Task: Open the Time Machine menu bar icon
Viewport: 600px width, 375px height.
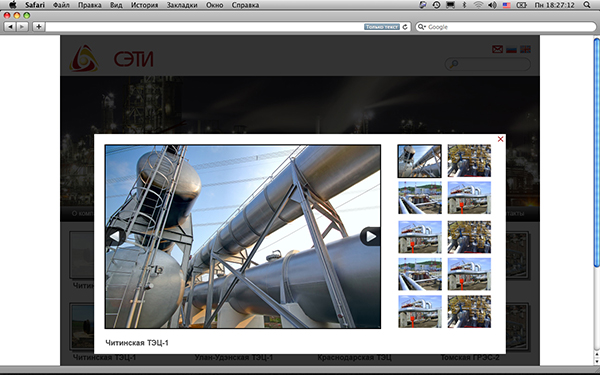Action: pyautogui.click(x=436, y=5)
